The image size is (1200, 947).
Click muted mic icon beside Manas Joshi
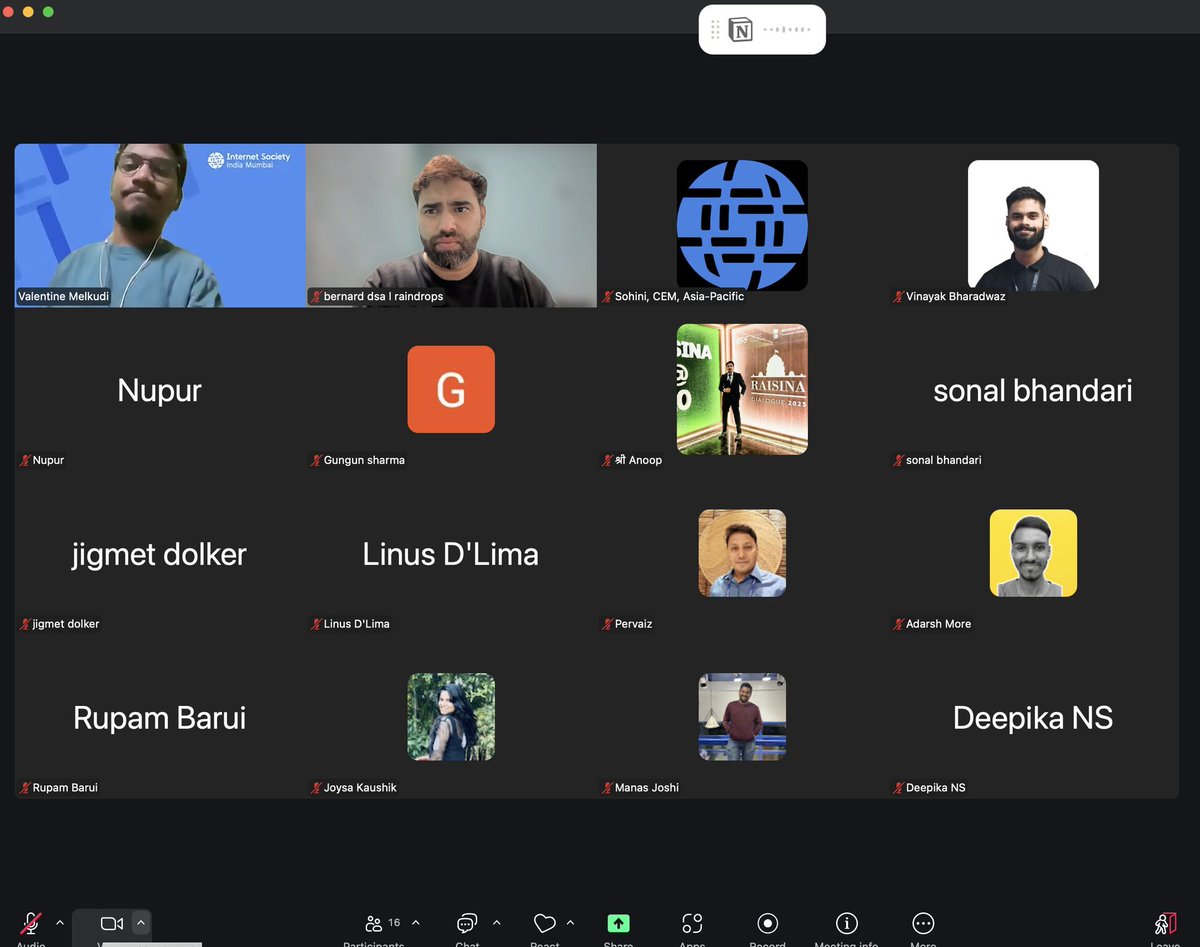pos(607,788)
